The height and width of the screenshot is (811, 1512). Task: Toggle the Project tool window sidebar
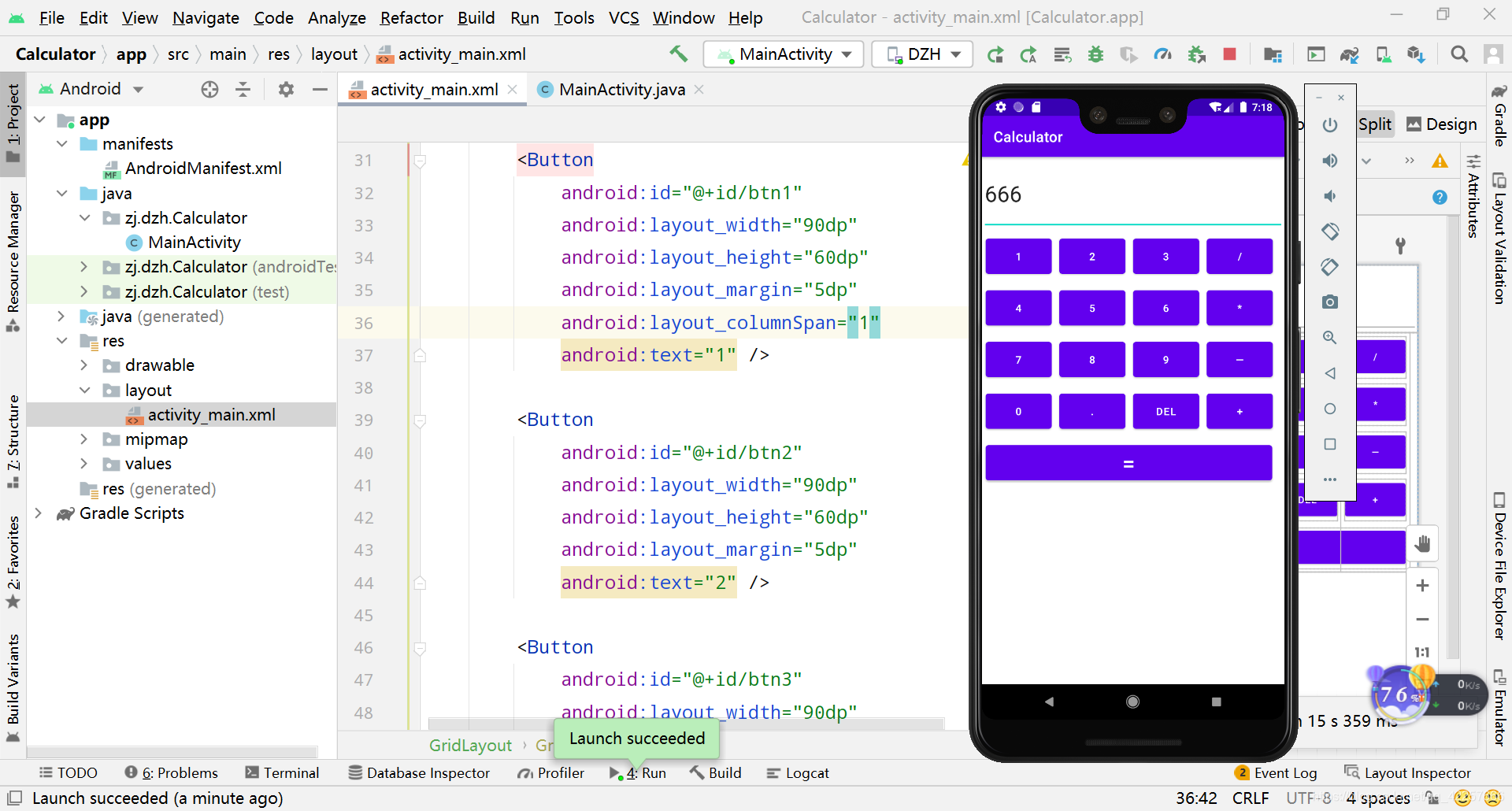13,123
